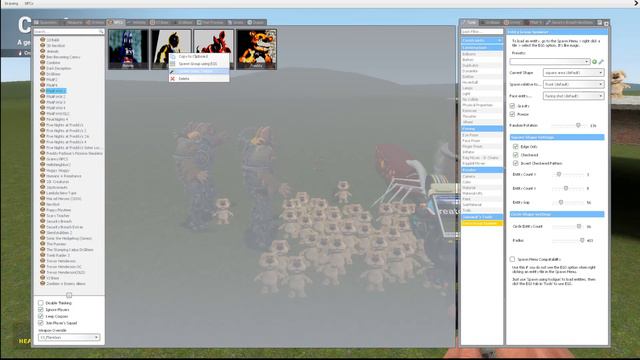Click the NPCs tab icon in spawn menu
Viewport: 640px width, 360px height.
click(x=110, y=22)
